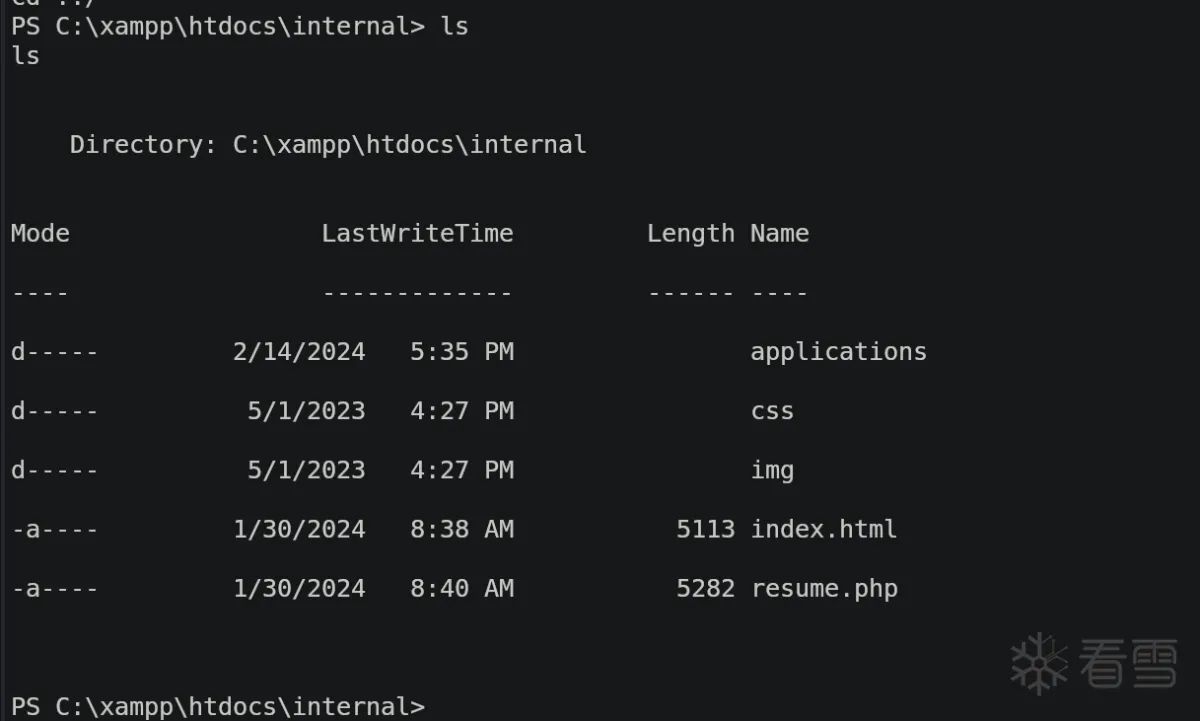Screen dimensions: 1200x721
Task: Click the mode flags of resume.php row
Action: (54, 588)
